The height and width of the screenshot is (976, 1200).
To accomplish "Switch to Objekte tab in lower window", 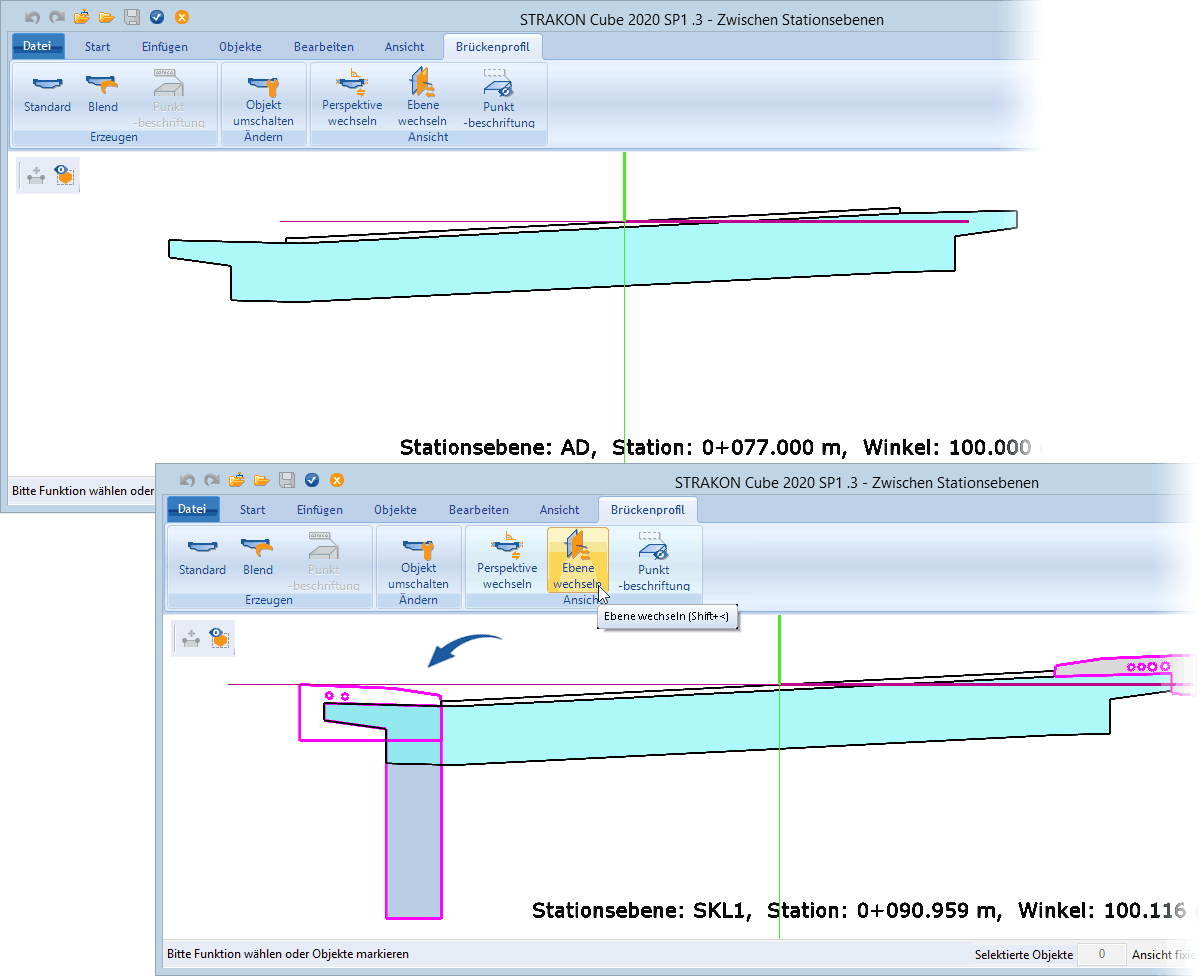I will [395, 510].
